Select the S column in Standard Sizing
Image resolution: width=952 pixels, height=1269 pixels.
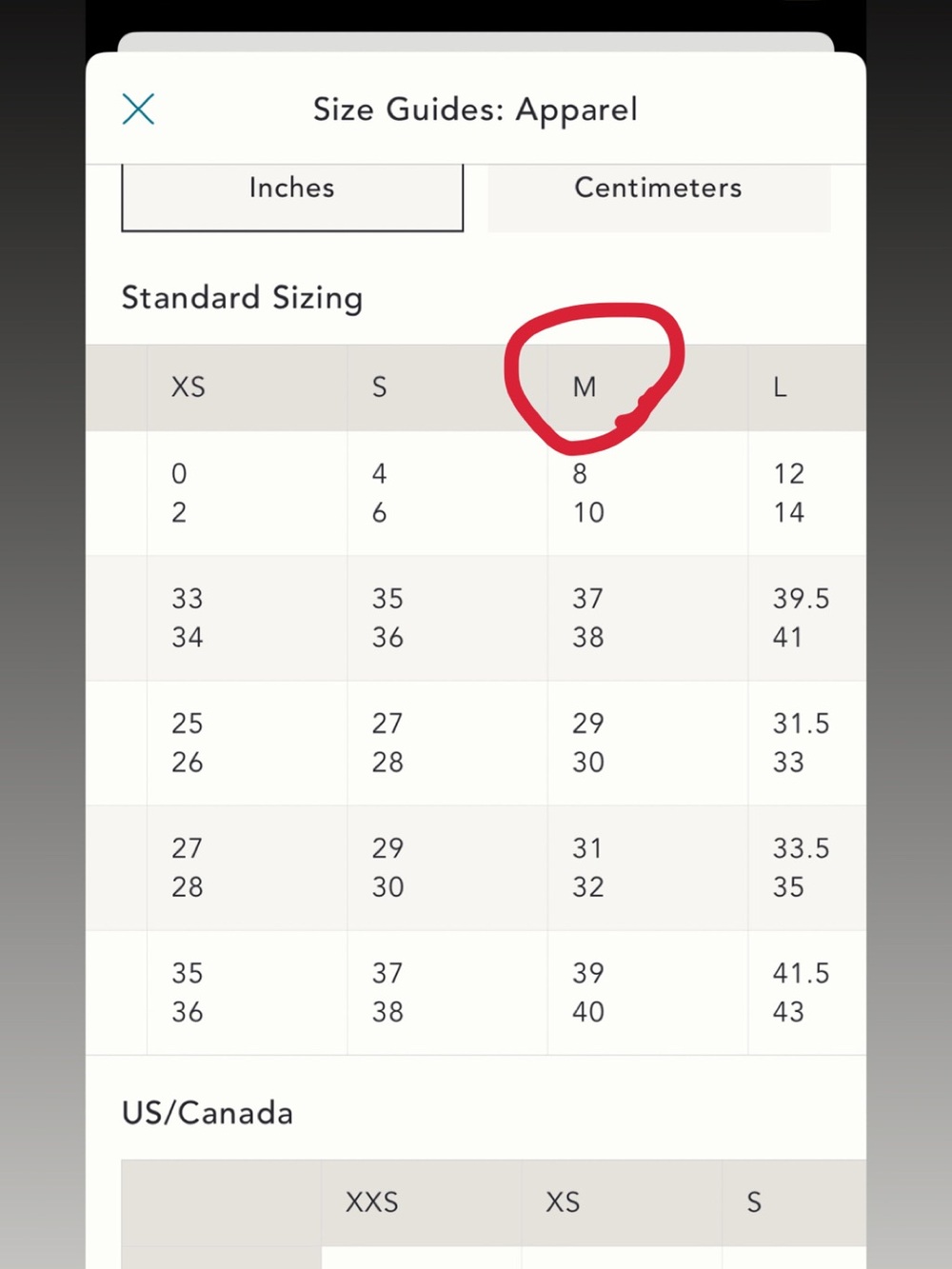379,387
